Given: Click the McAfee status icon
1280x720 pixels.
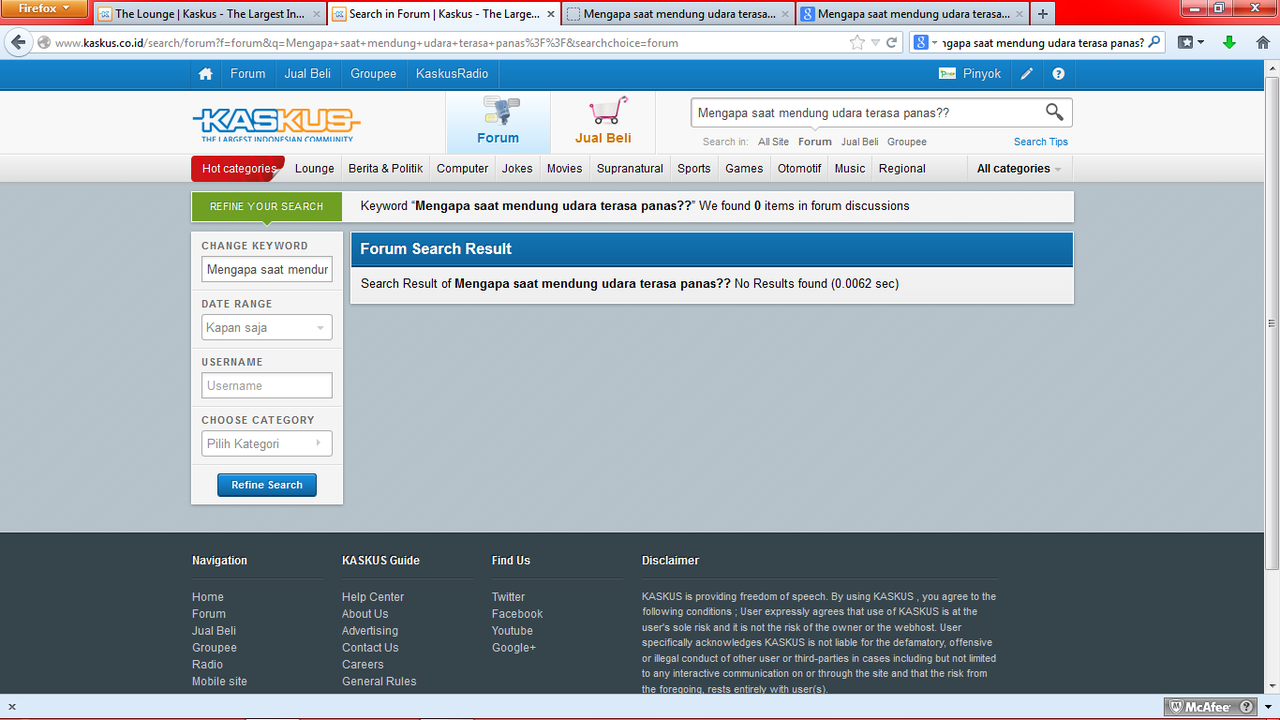Looking at the screenshot, I should [1211, 707].
